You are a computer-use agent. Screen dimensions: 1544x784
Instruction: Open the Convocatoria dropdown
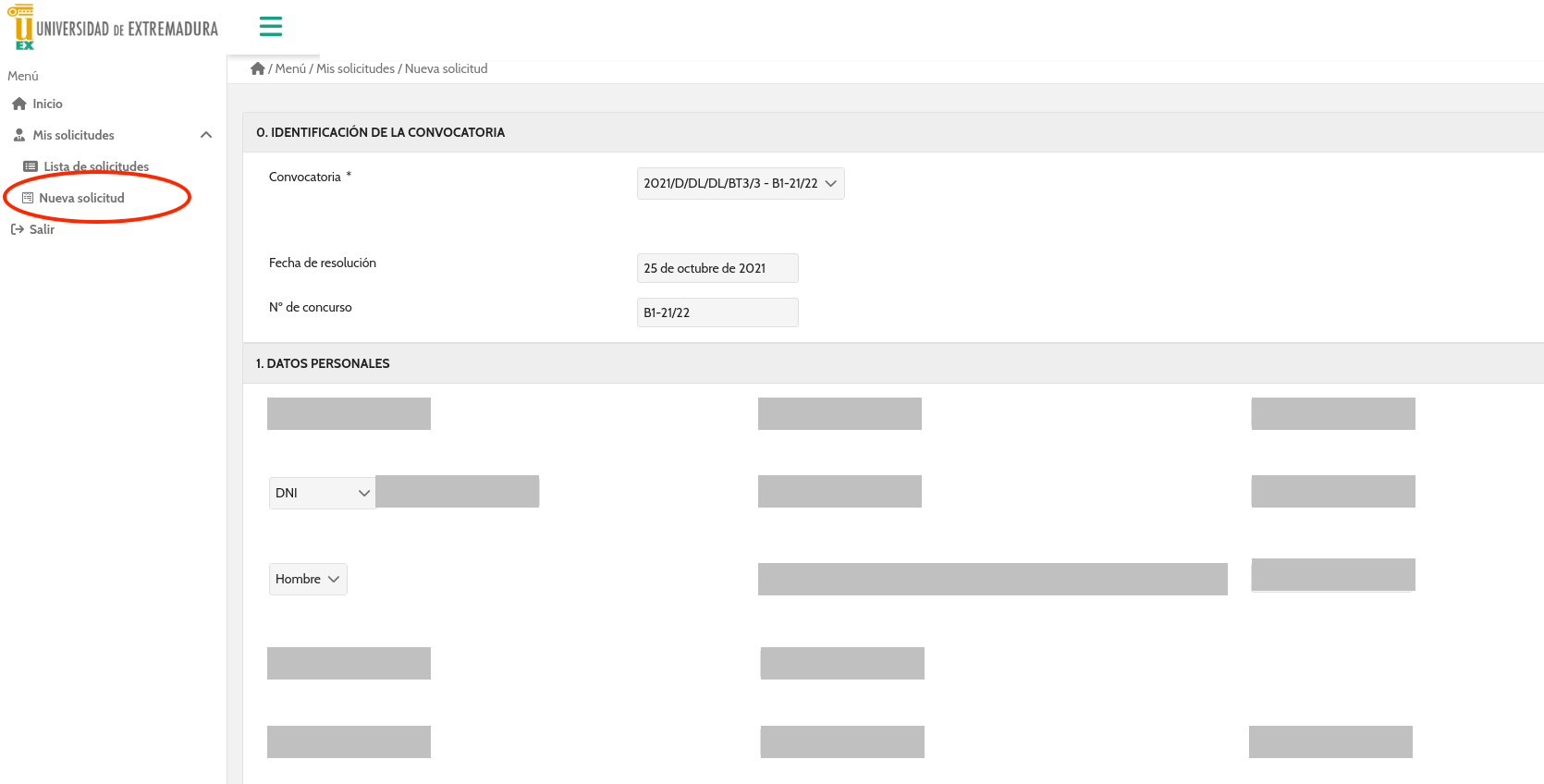pyautogui.click(x=740, y=184)
